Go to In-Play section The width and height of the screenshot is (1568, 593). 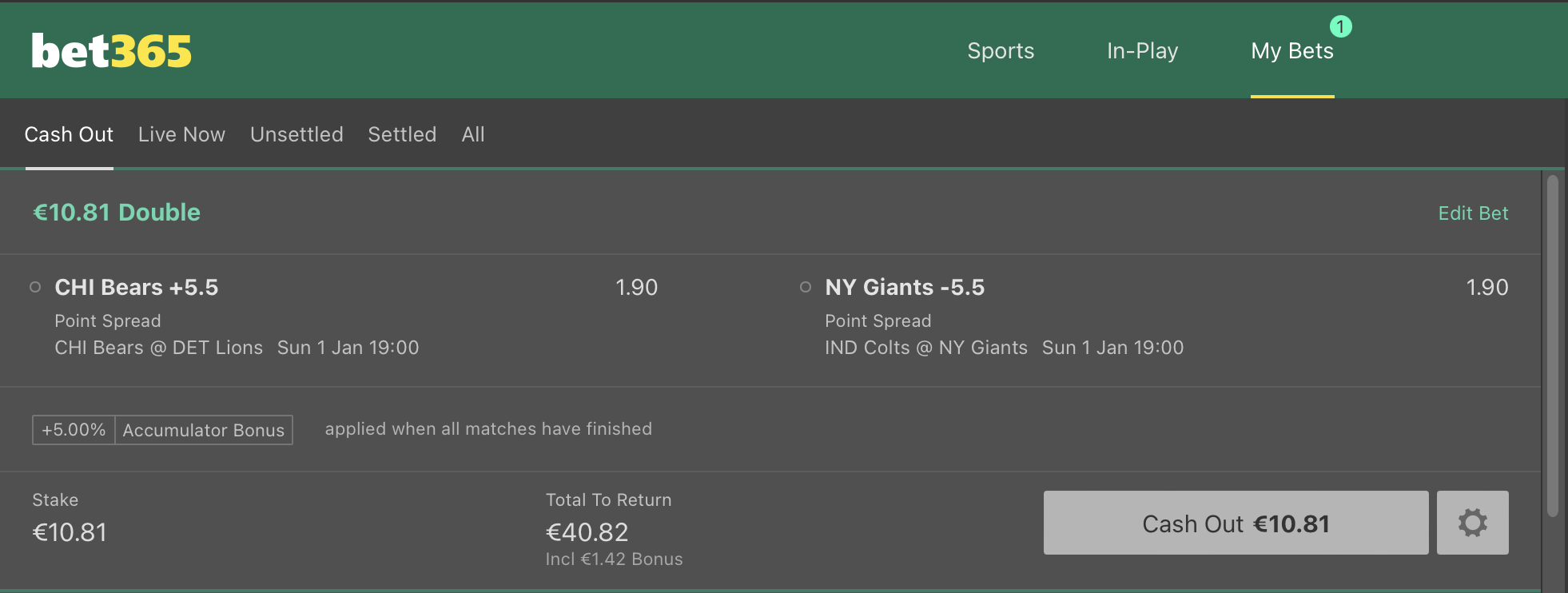point(1142,51)
